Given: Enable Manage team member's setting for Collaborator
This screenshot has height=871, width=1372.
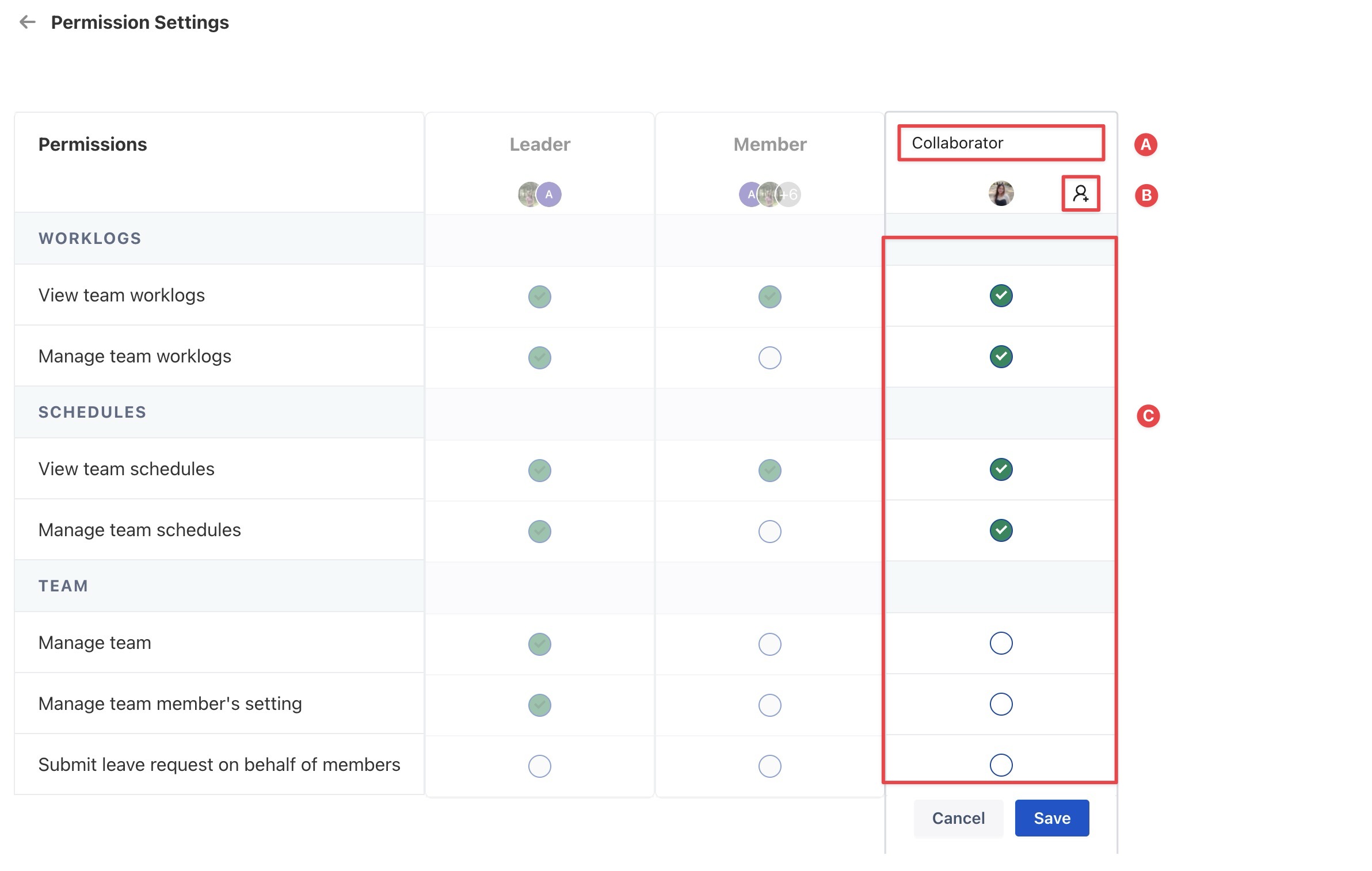Looking at the screenshot, I should 1001,704.
